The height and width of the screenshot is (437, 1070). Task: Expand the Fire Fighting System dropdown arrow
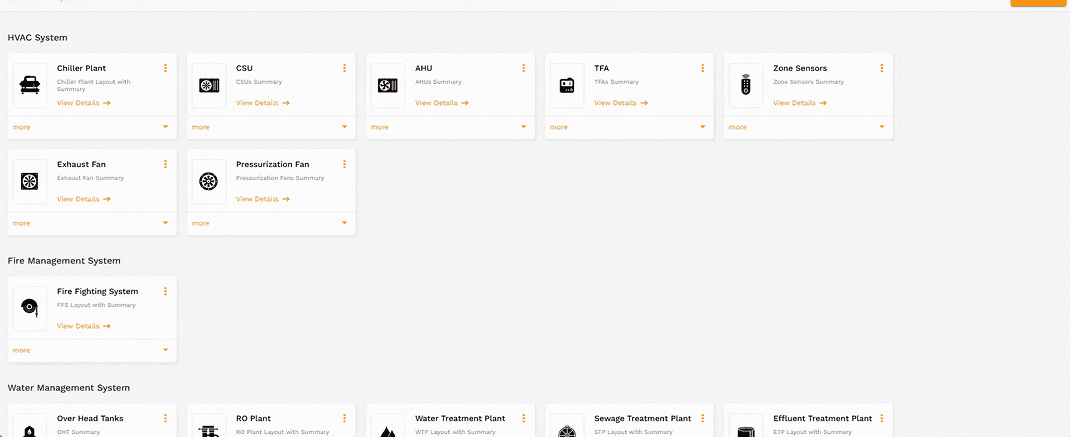point(165,350)
